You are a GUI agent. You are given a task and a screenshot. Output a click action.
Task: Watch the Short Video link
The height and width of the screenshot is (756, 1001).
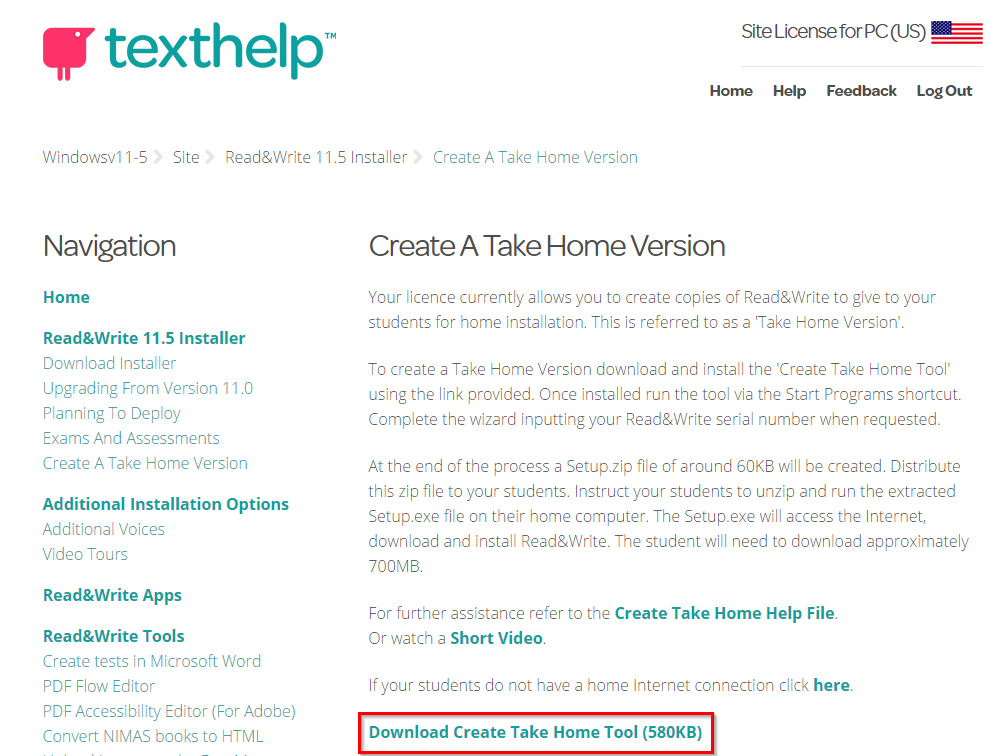497,638
